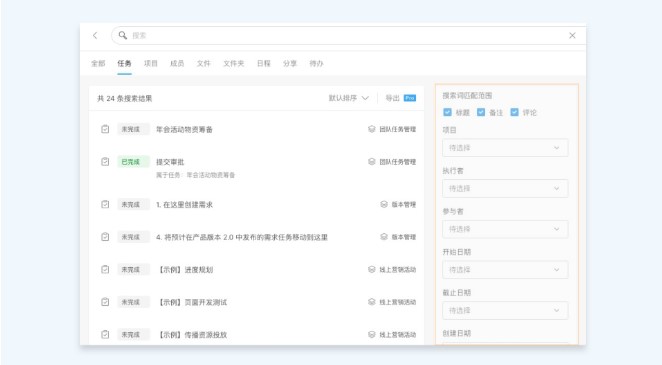Viewport: 662px width, 365px height.
Task: Click task icon for 【示例】进度规划
Action: 105,269
